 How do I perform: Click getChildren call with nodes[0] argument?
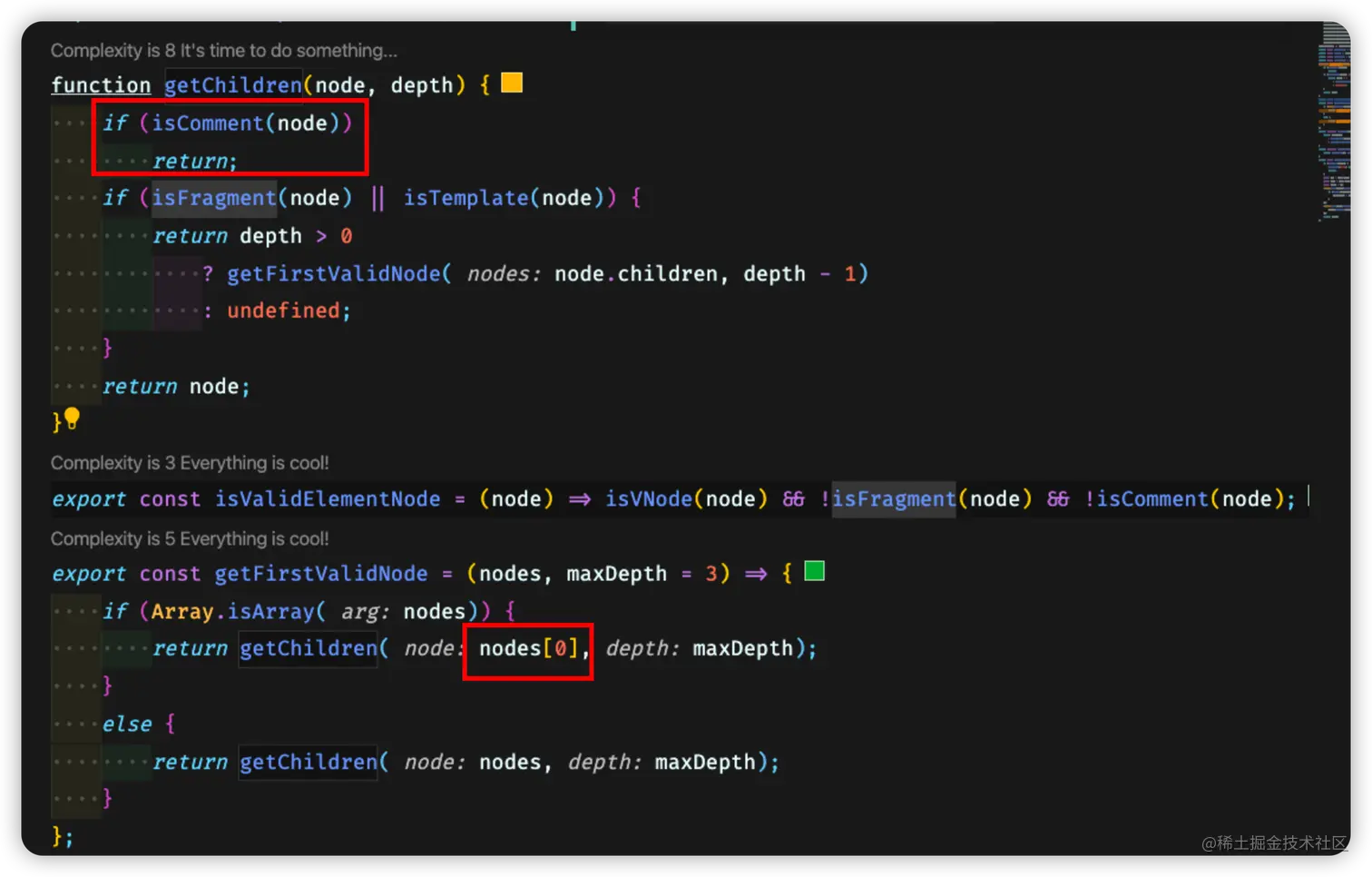[308, 648]
